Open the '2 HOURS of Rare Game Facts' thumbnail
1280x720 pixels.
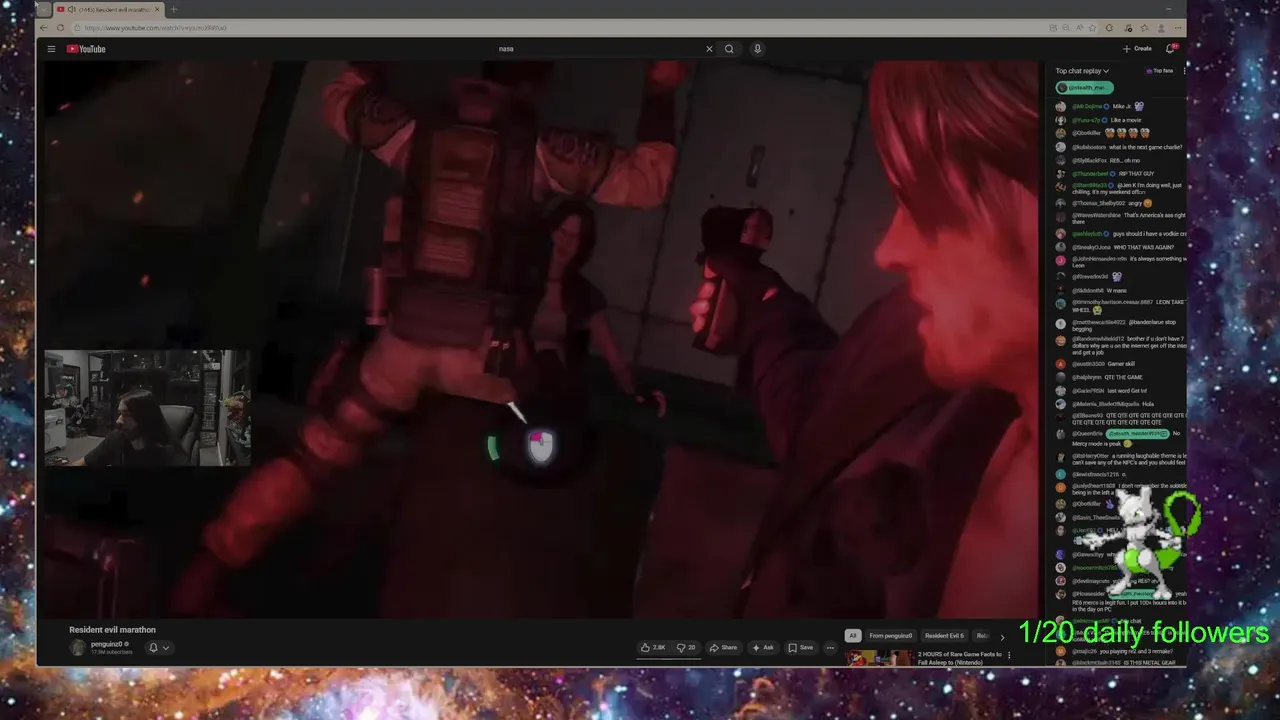click(x=880, y=658)
